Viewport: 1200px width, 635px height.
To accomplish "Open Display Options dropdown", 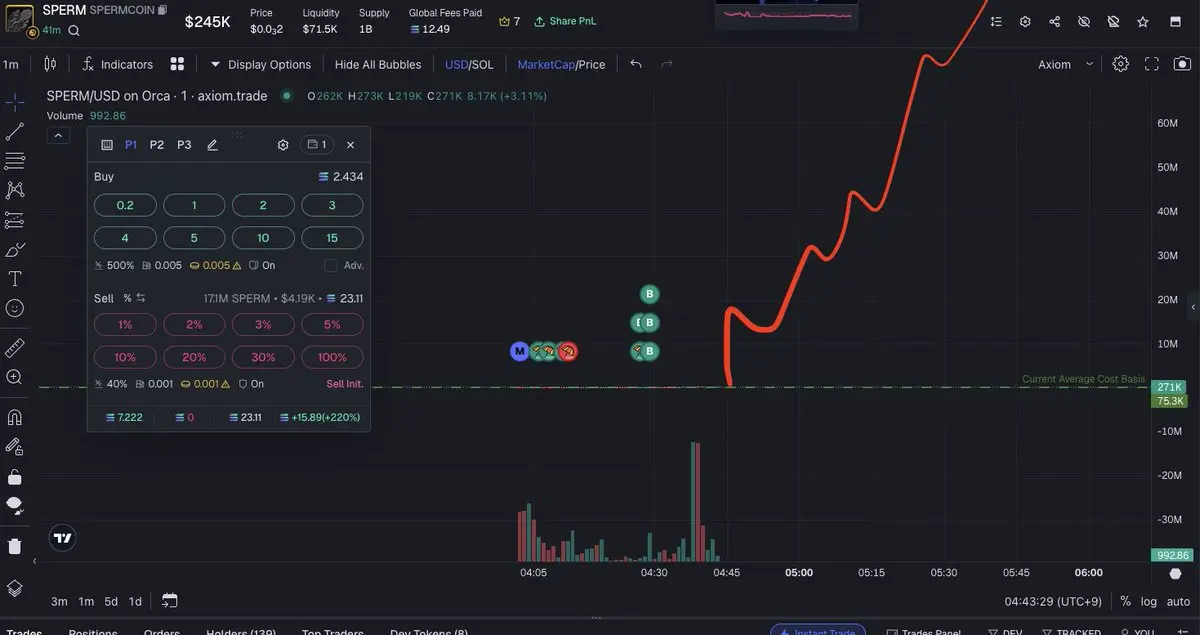I will 260,64.
